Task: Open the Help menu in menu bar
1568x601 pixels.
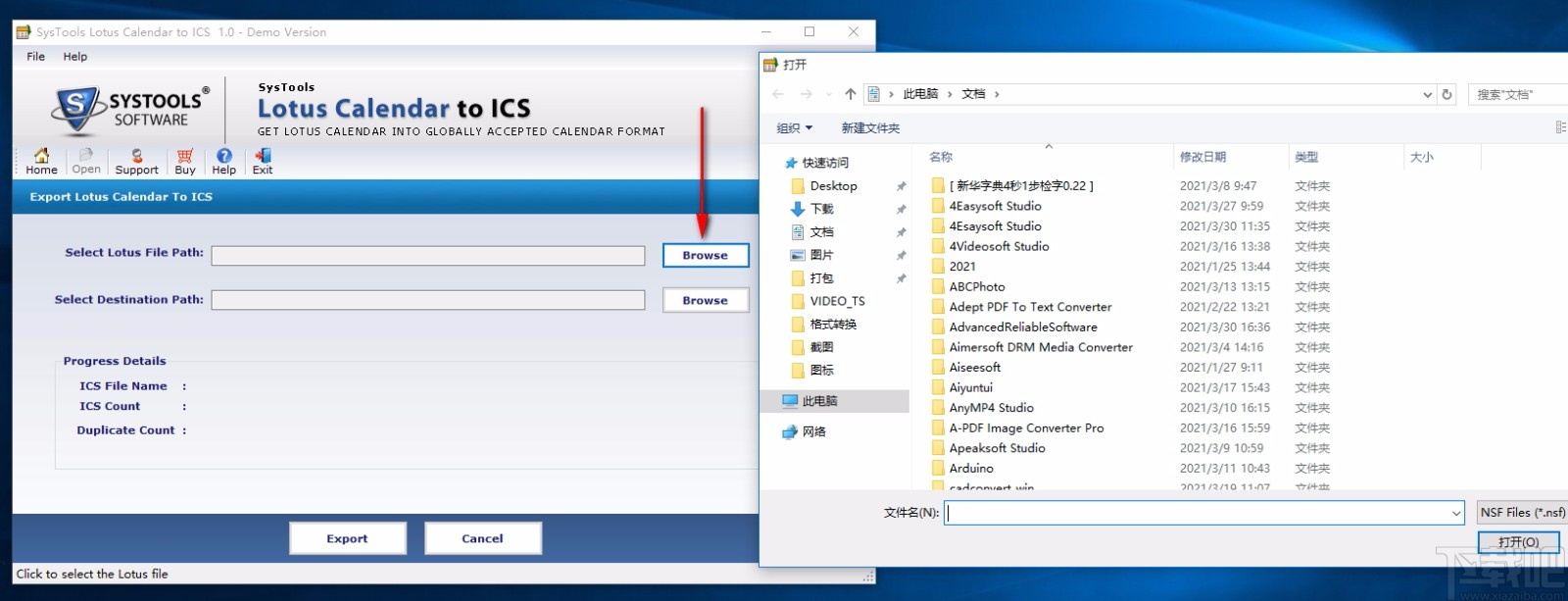Action: pos(75,57)
